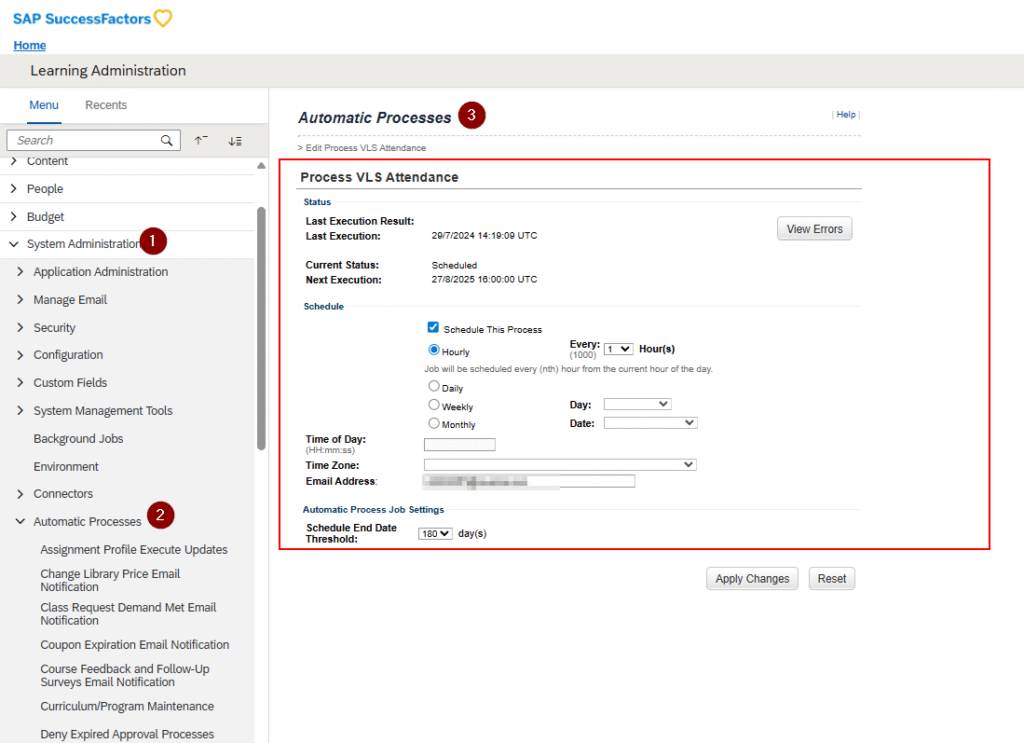
Task: Click the sort menu icon beside search
Action: [x=235, y=141]
